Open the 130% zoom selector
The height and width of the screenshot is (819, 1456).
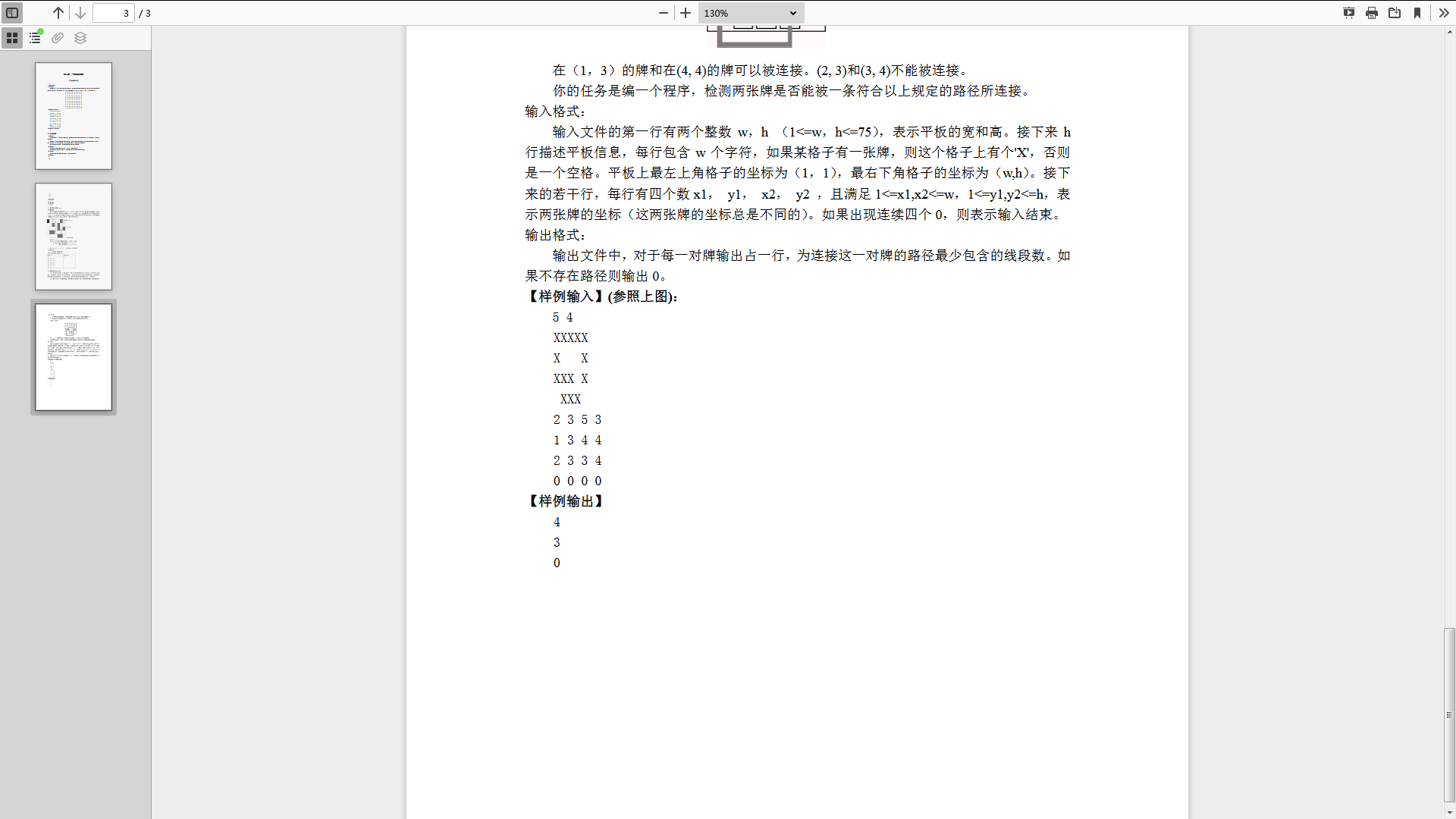pos(749,13)
